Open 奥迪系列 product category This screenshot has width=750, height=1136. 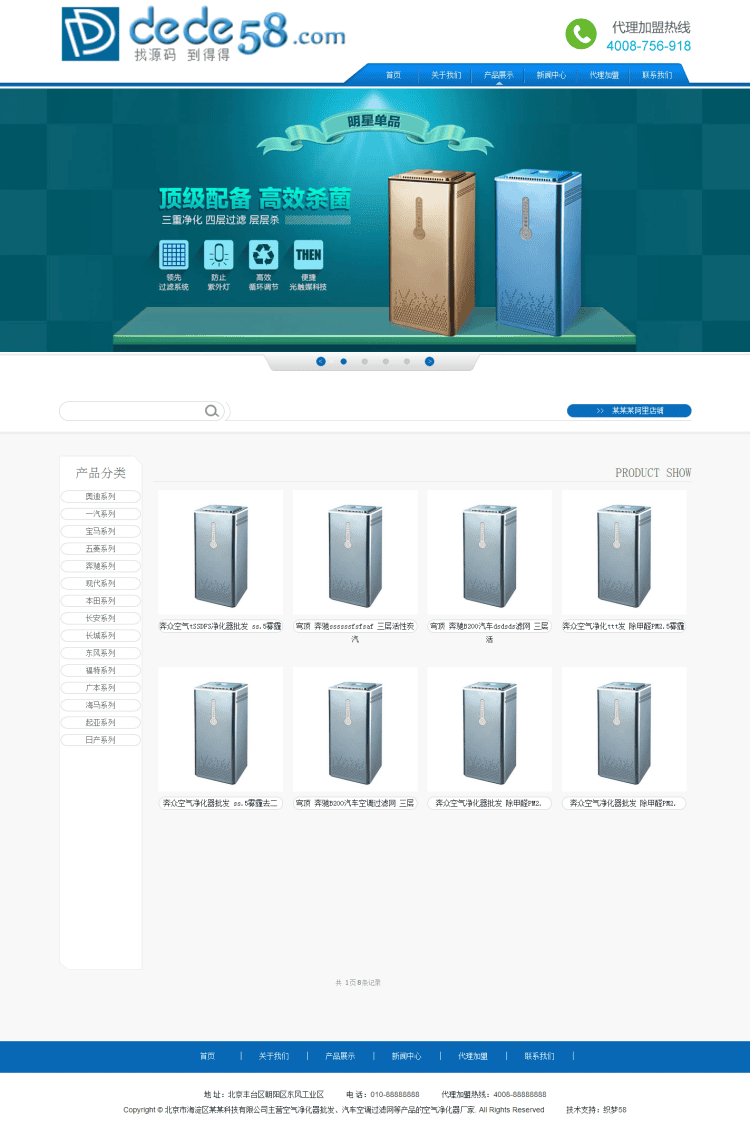(x=100, y=496)
